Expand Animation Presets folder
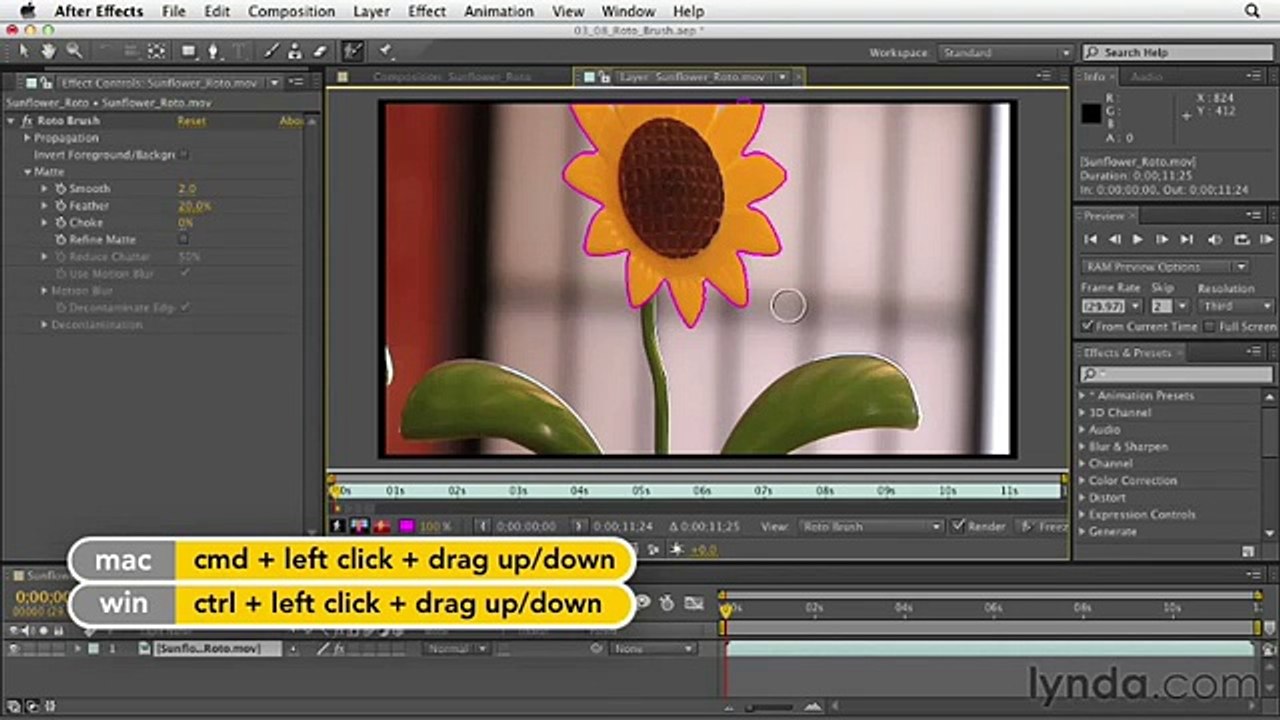Viewport: 1280px width, 720px height. (x=1083, y=396)
